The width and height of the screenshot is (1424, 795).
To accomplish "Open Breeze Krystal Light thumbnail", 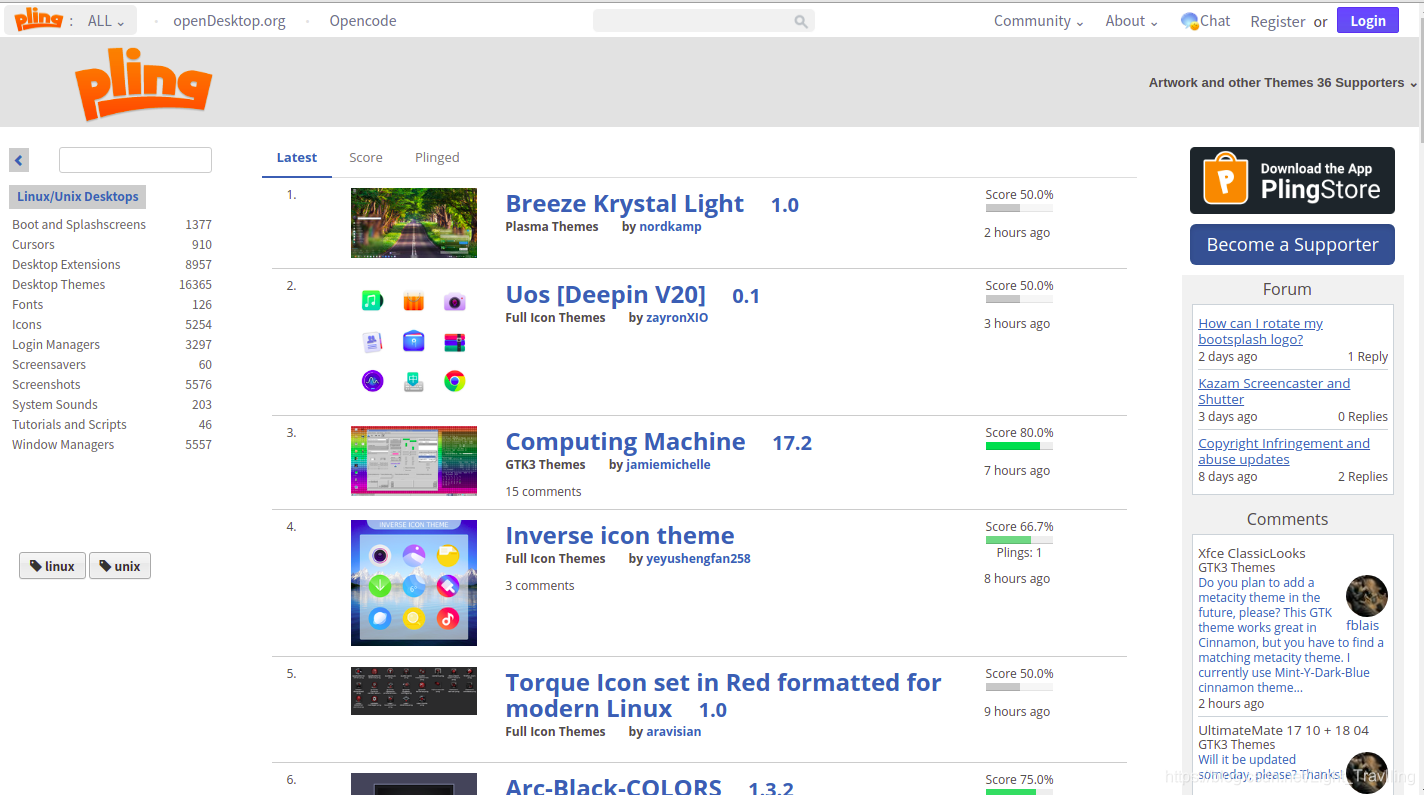I will pos(414,223).
